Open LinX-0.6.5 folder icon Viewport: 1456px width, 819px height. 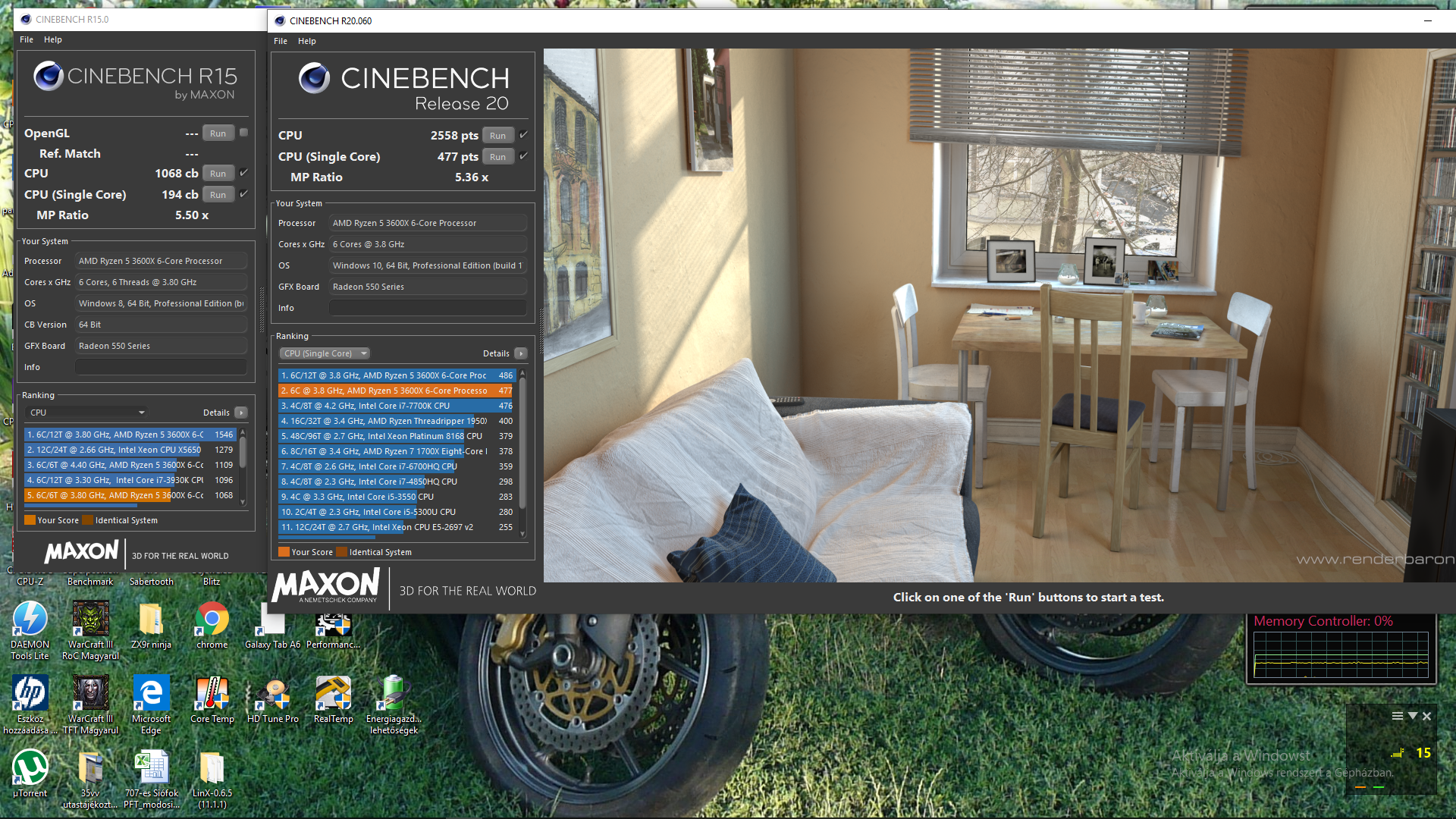pyautogui.click(x=212, y=778)
